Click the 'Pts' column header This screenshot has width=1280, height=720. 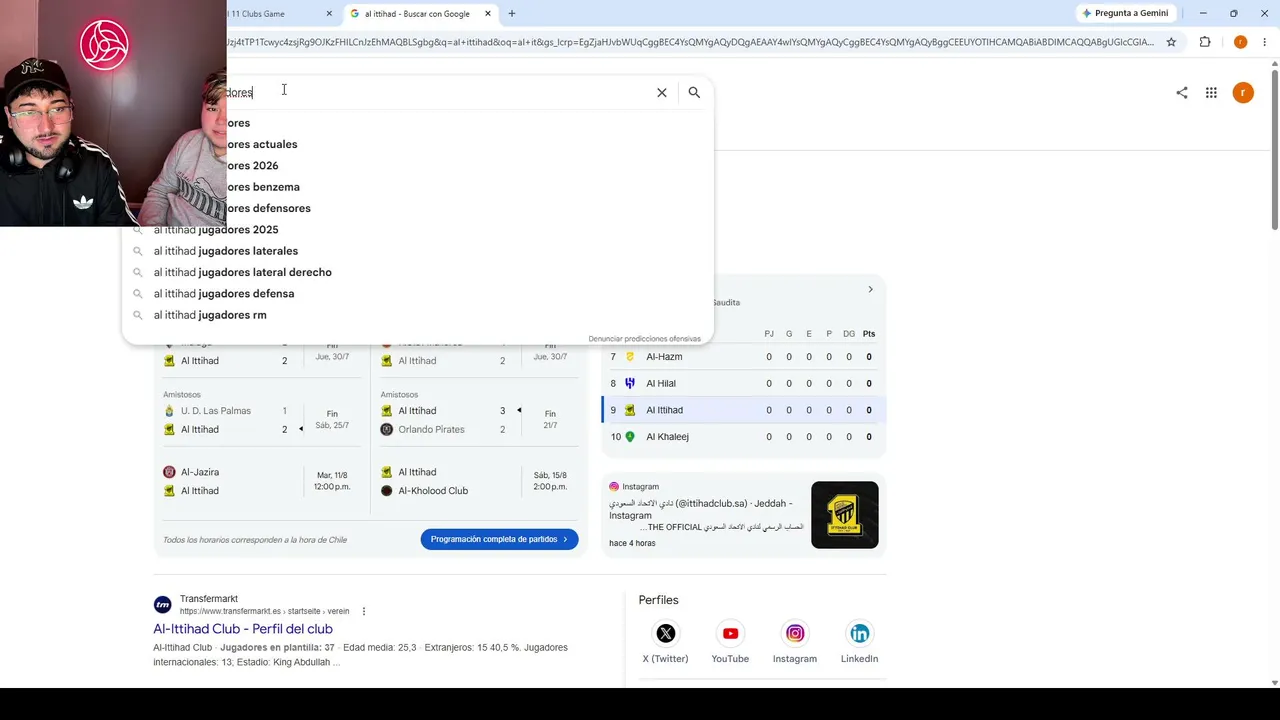(x=869, y=334)
